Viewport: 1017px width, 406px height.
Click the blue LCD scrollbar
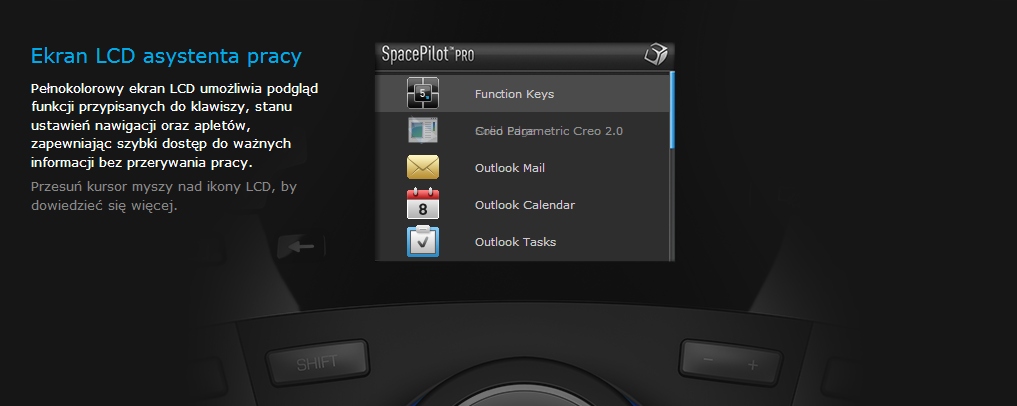pos(672,110)
